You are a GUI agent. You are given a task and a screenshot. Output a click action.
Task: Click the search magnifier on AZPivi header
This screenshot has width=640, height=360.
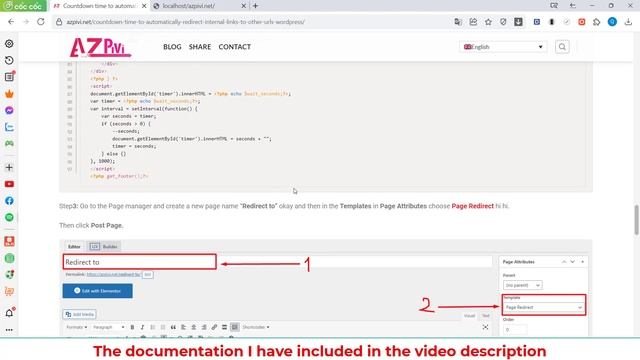(562, 47)
